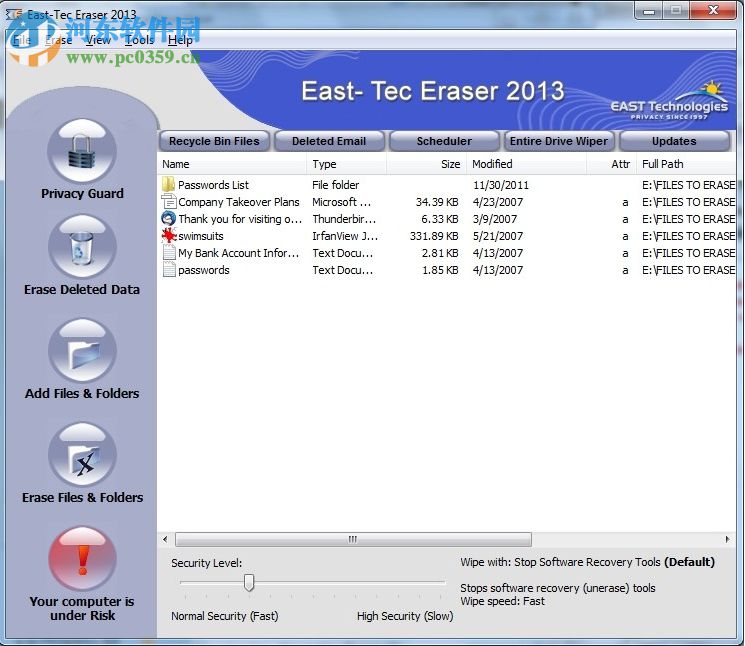Open the Tools menu
Screen dimensions: 745x646
(x=139, y=40)
